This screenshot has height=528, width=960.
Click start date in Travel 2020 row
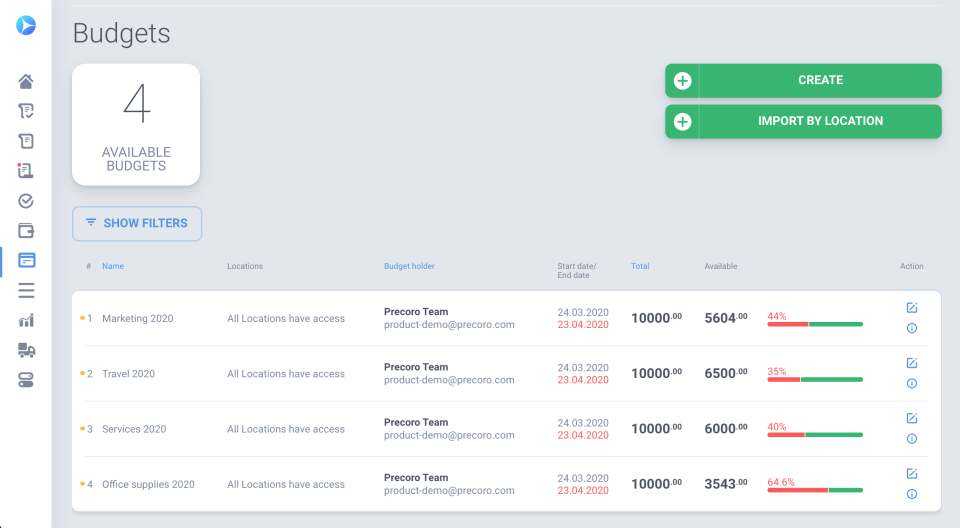[x=583, y=367]
